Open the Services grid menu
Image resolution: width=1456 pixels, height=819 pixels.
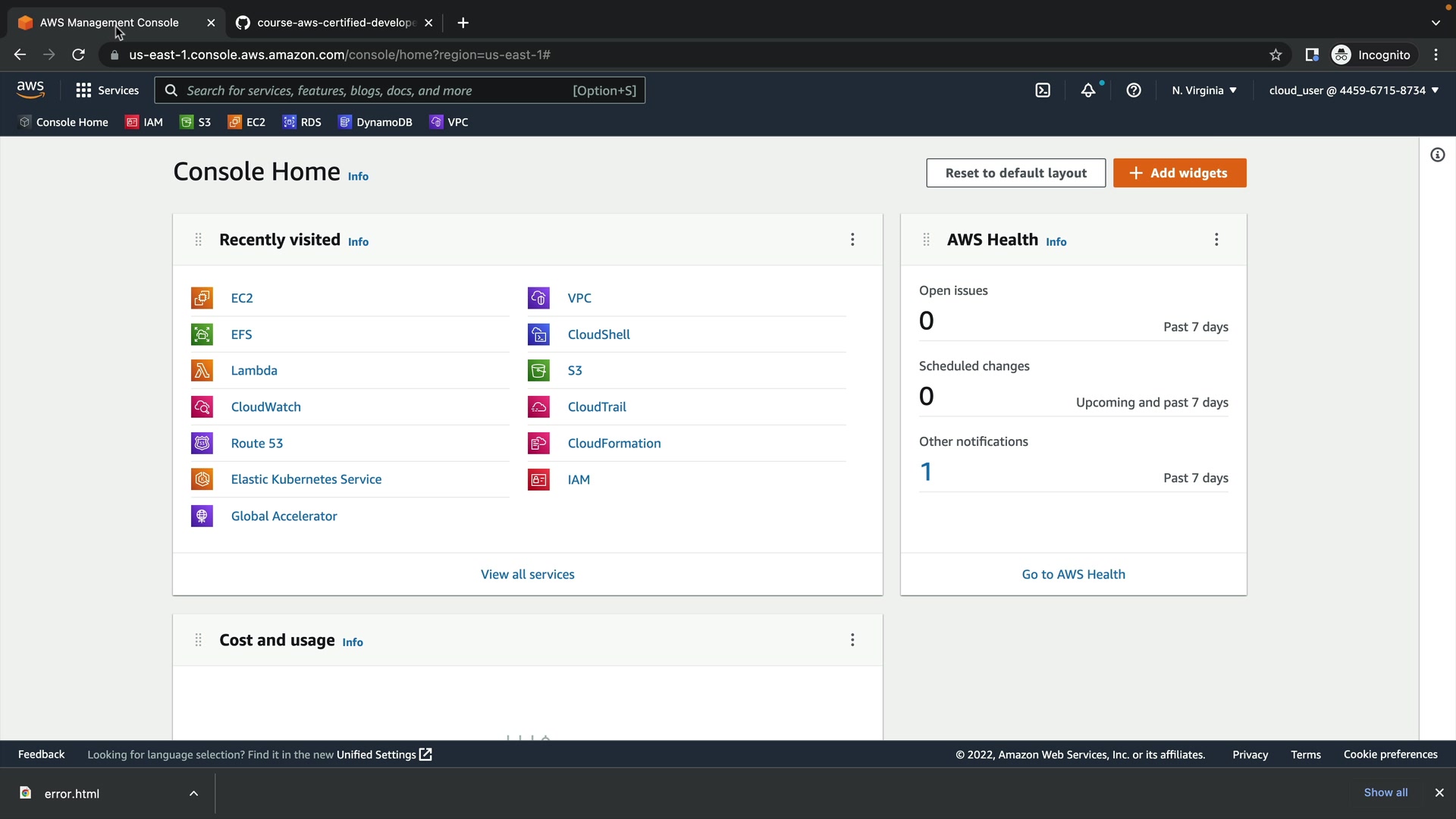[107, 90]
